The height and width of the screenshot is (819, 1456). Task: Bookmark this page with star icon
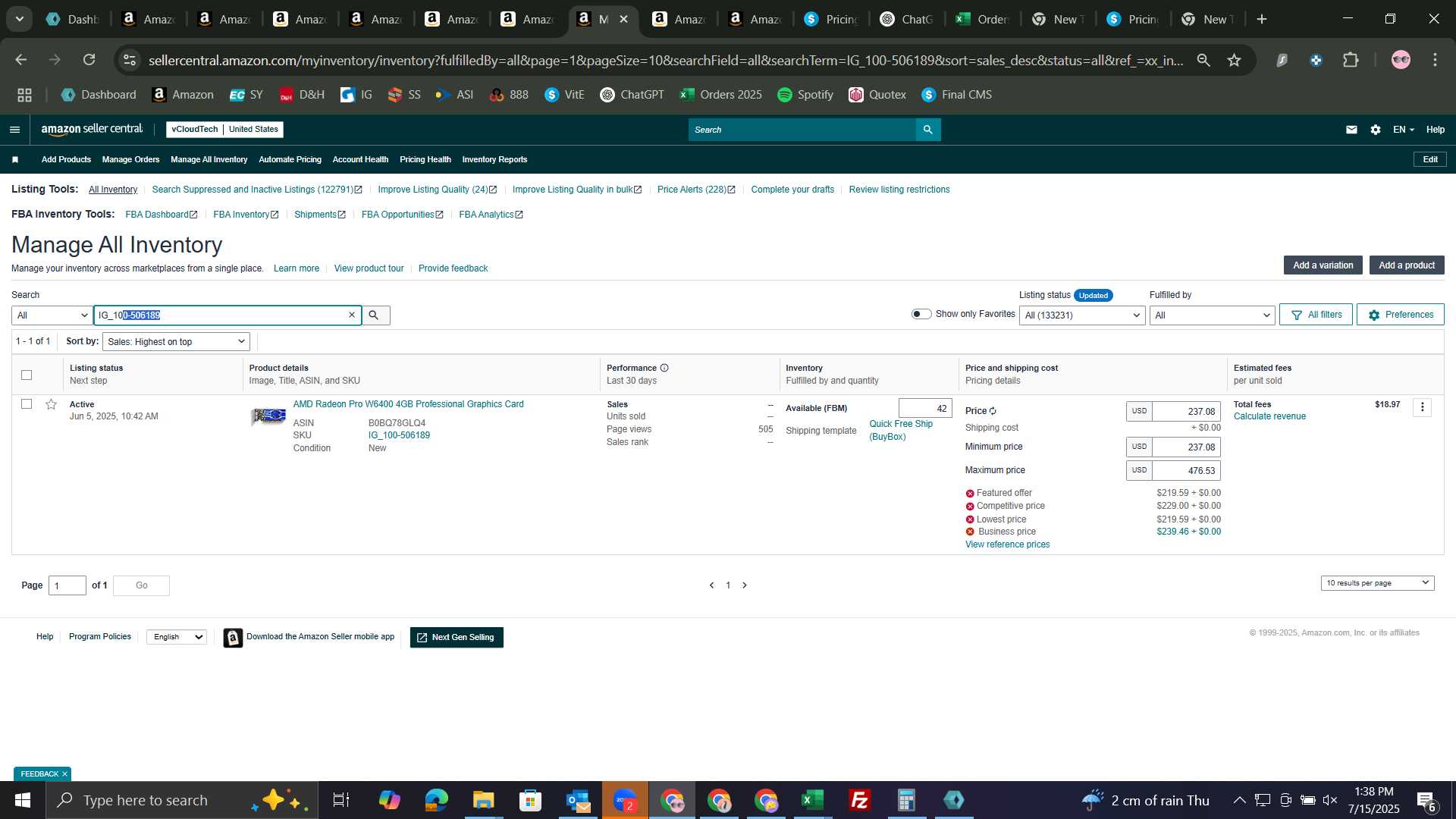1235,60
